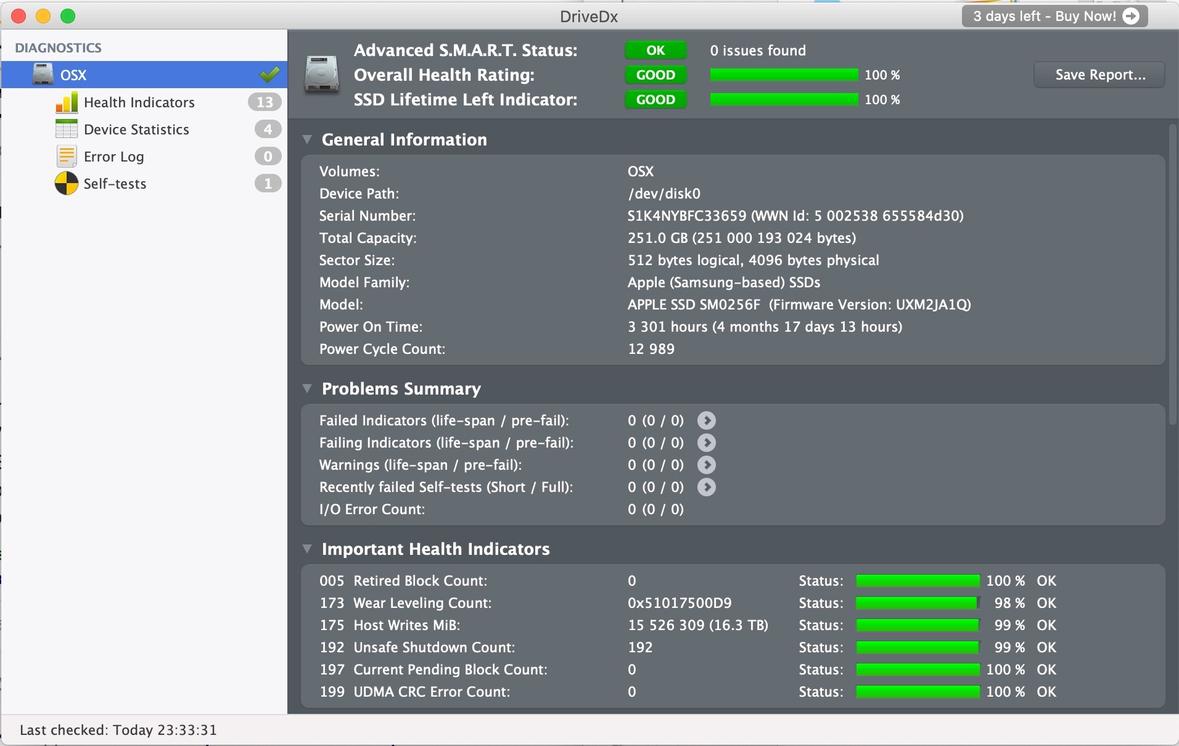Click the Self-tests crash-test icon
Screen dimensions: 1179x746
[x=66, y=183]
